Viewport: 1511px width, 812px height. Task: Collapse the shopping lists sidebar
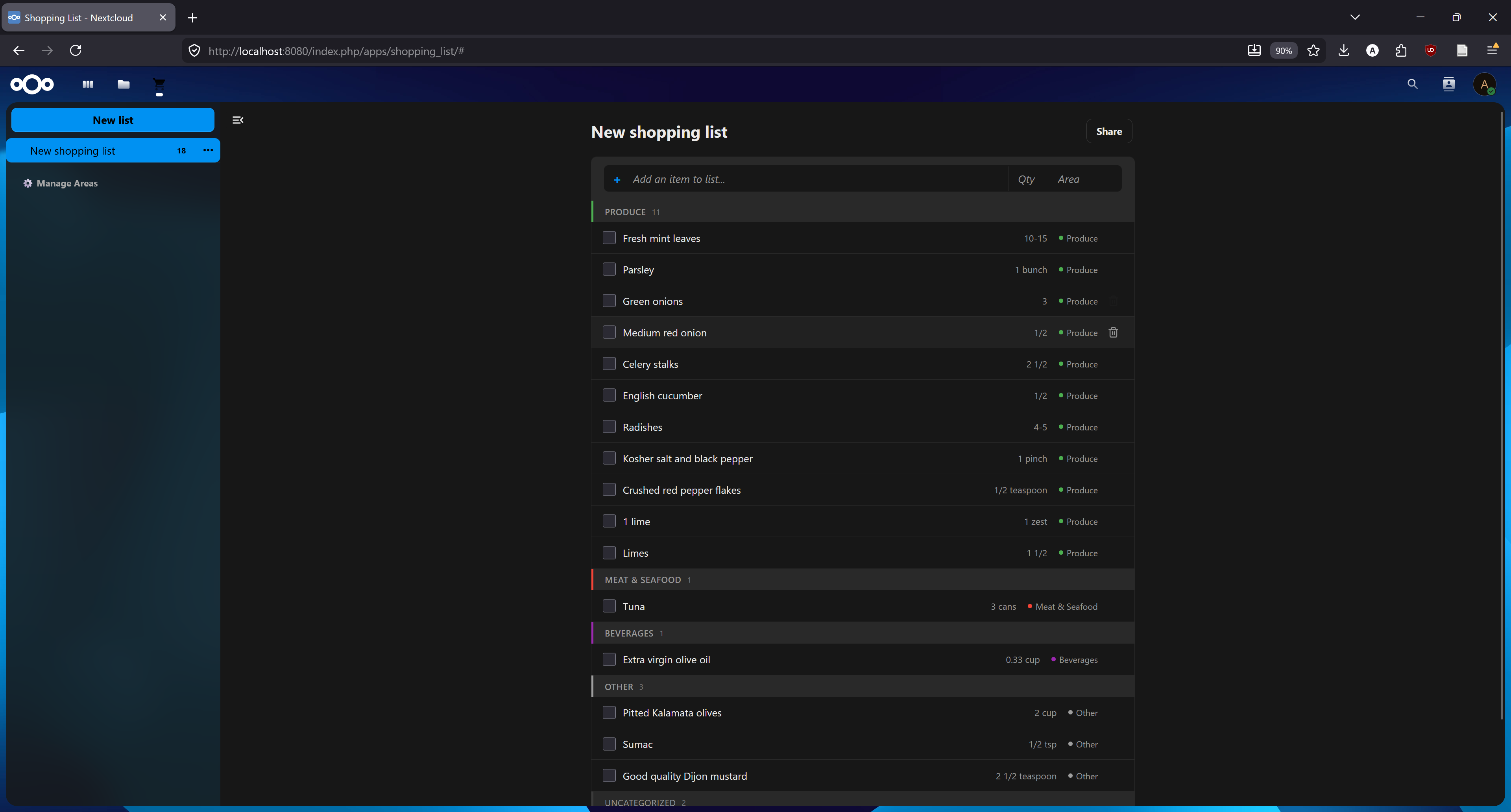[x=238, y=120]
